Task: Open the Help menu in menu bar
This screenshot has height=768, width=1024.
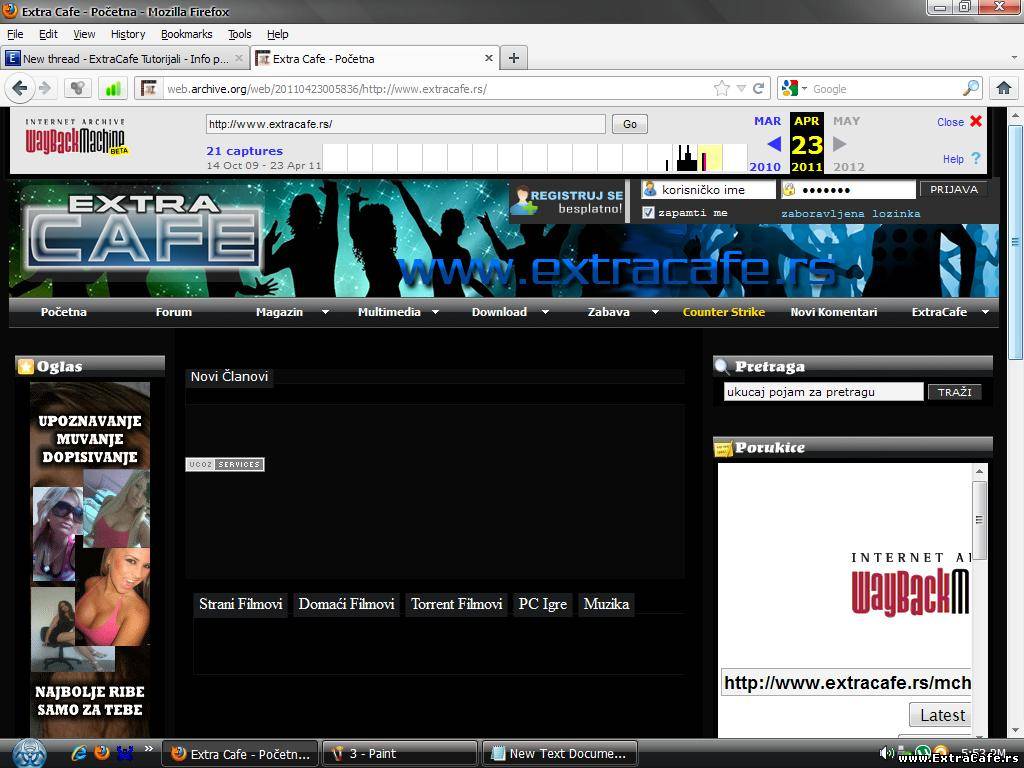Action: click(x=278, y=34)
